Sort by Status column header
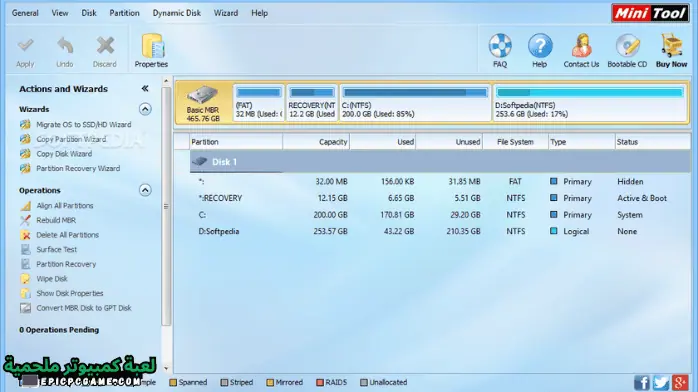The width and height of the screenshot is (698, 392). coord(653,142)
